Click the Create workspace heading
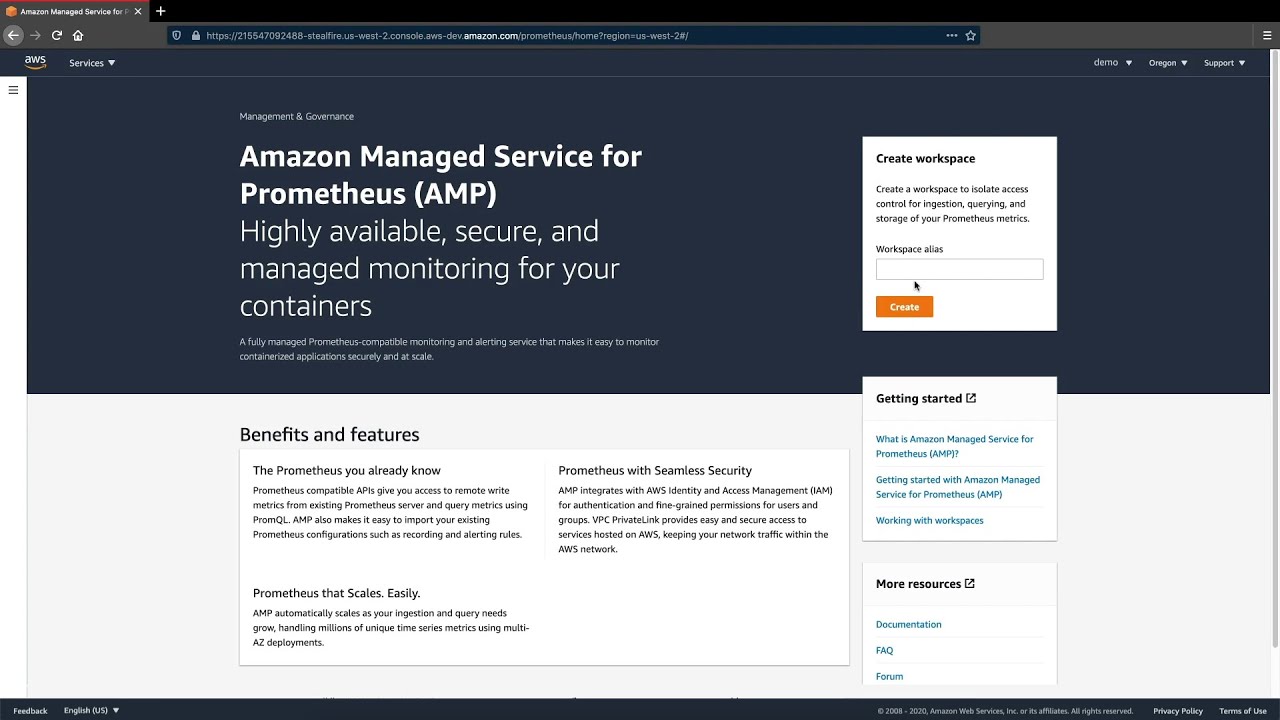This screenshot has width=1280, height=720. [925, 158]
